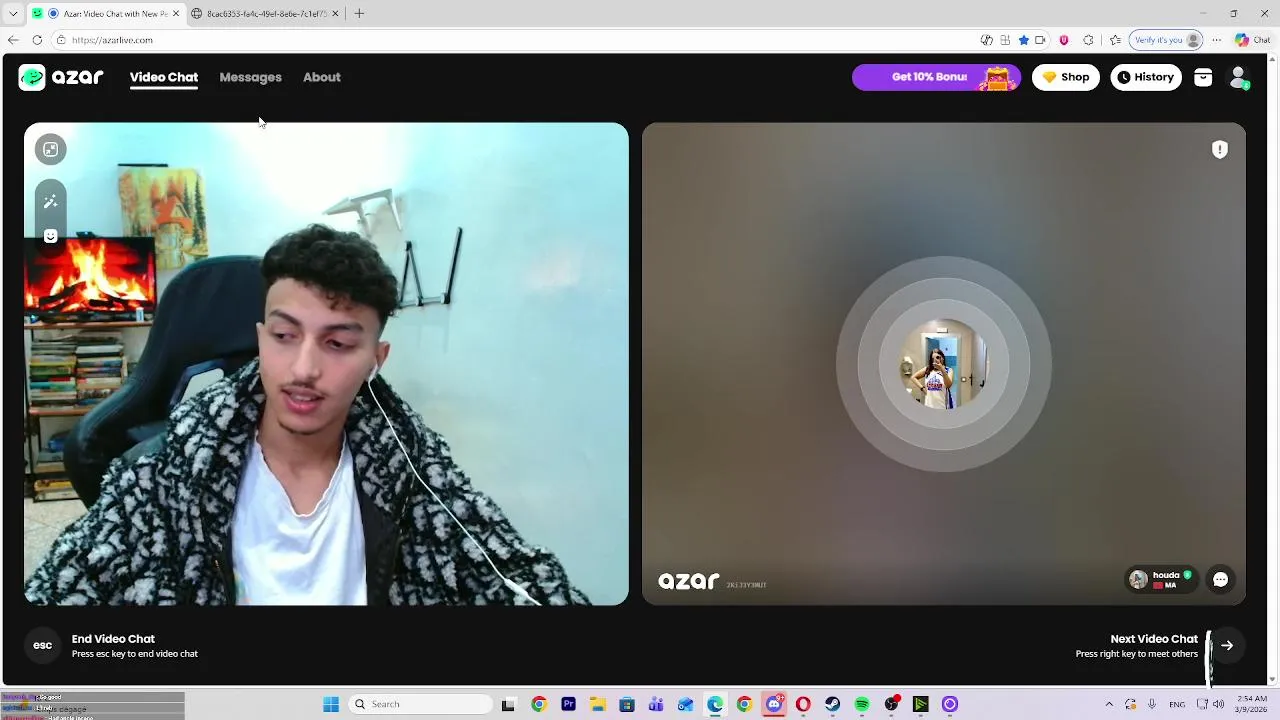Open the tab actions dropdown arrow
1280x720 pixels.
[x=13, y=14]
